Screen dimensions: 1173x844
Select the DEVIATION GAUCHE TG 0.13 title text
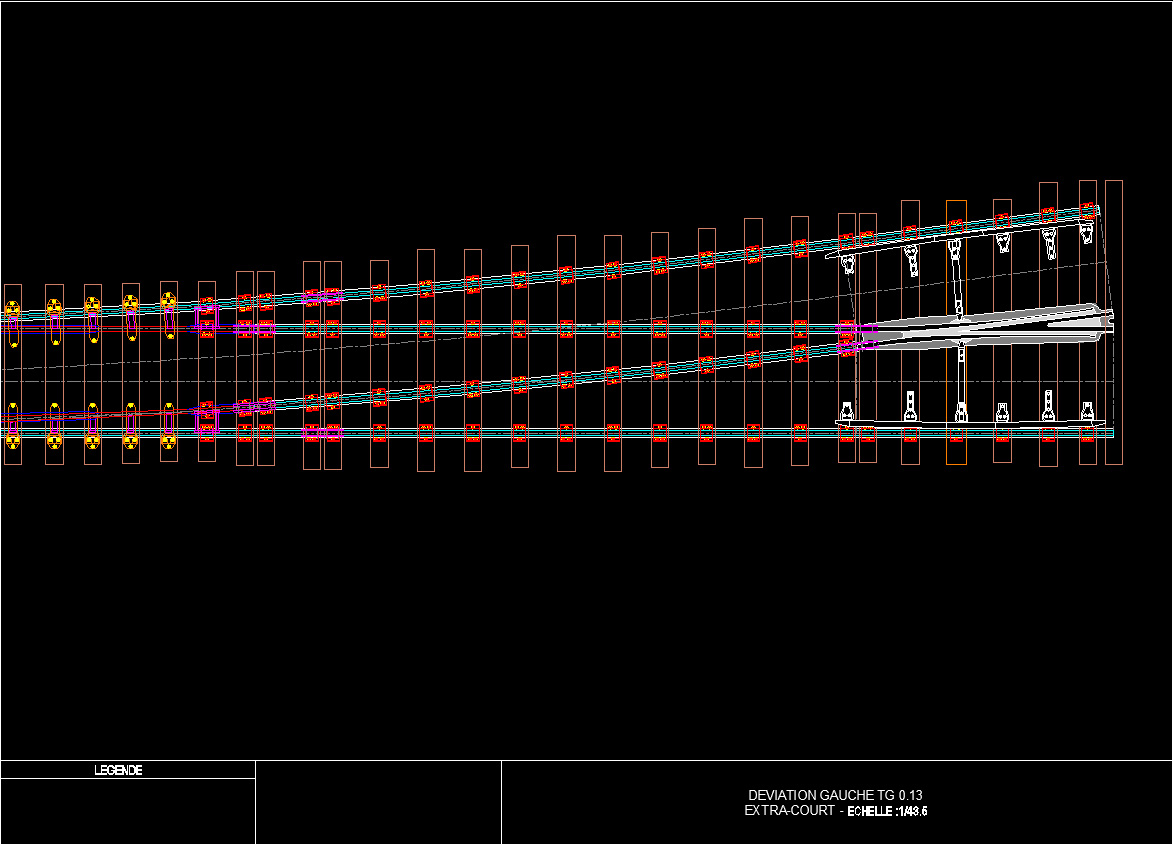coord(835,795)
